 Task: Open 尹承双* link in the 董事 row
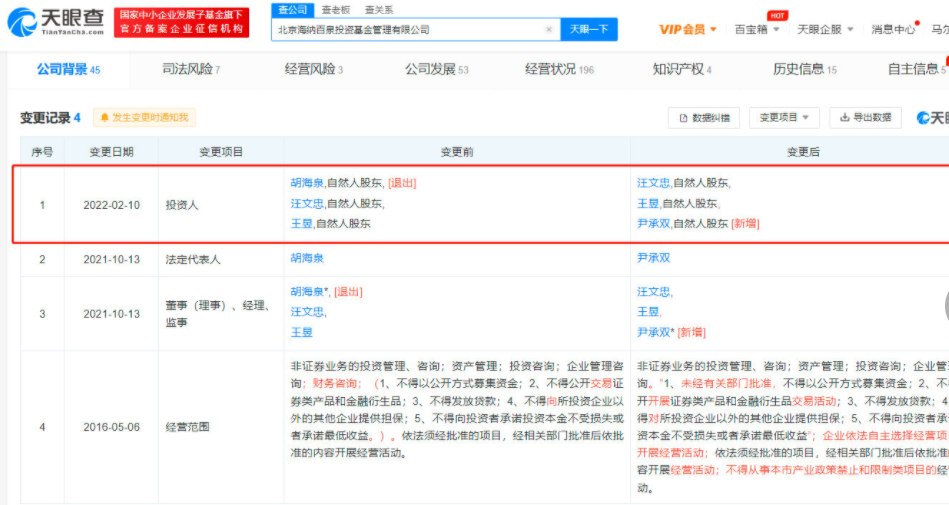coord(655,332)
